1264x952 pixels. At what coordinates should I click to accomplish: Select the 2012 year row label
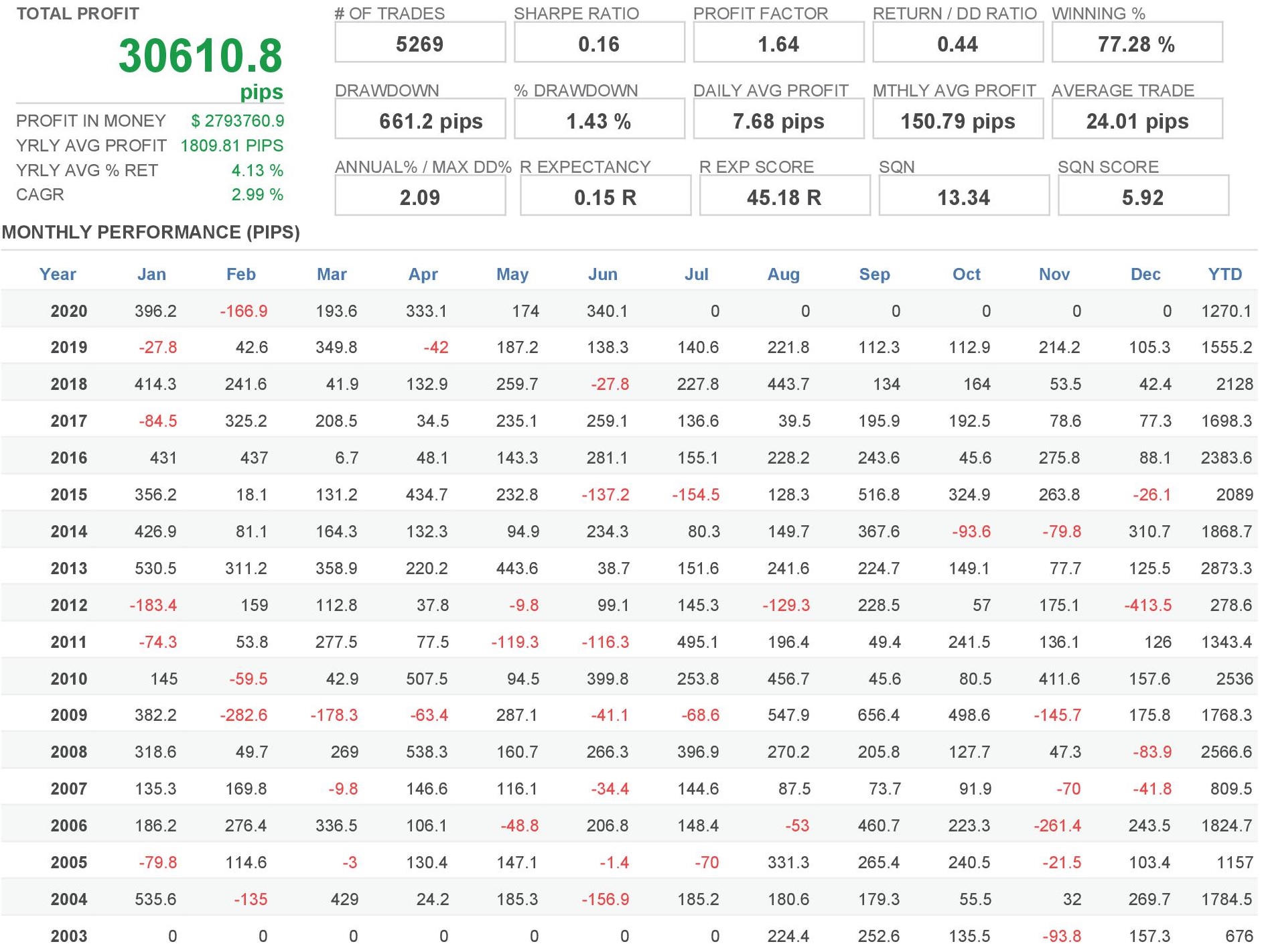pyautogui.click(x=68, y=605)
